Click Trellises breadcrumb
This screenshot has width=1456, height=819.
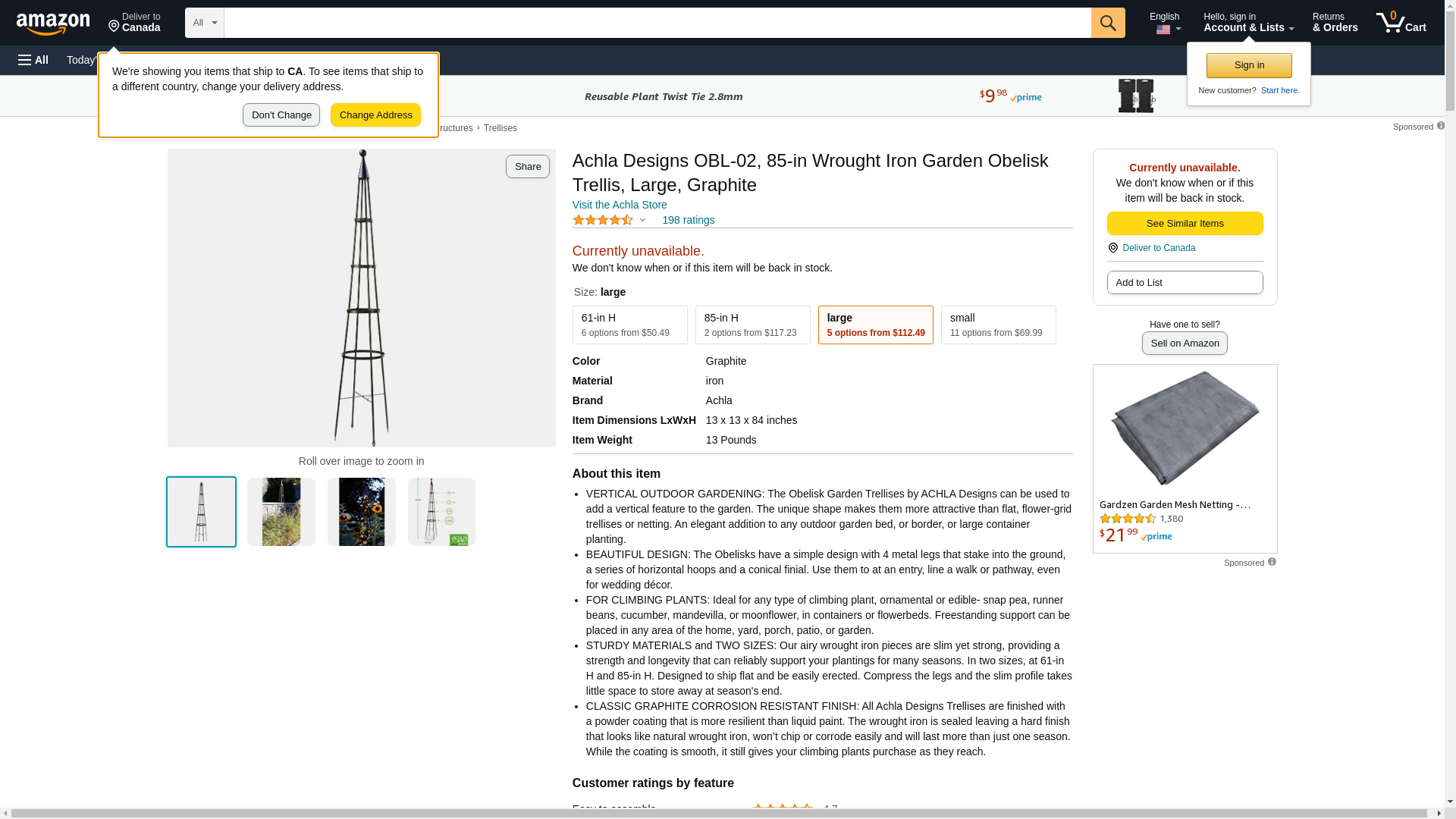click(x=500, y=128)
